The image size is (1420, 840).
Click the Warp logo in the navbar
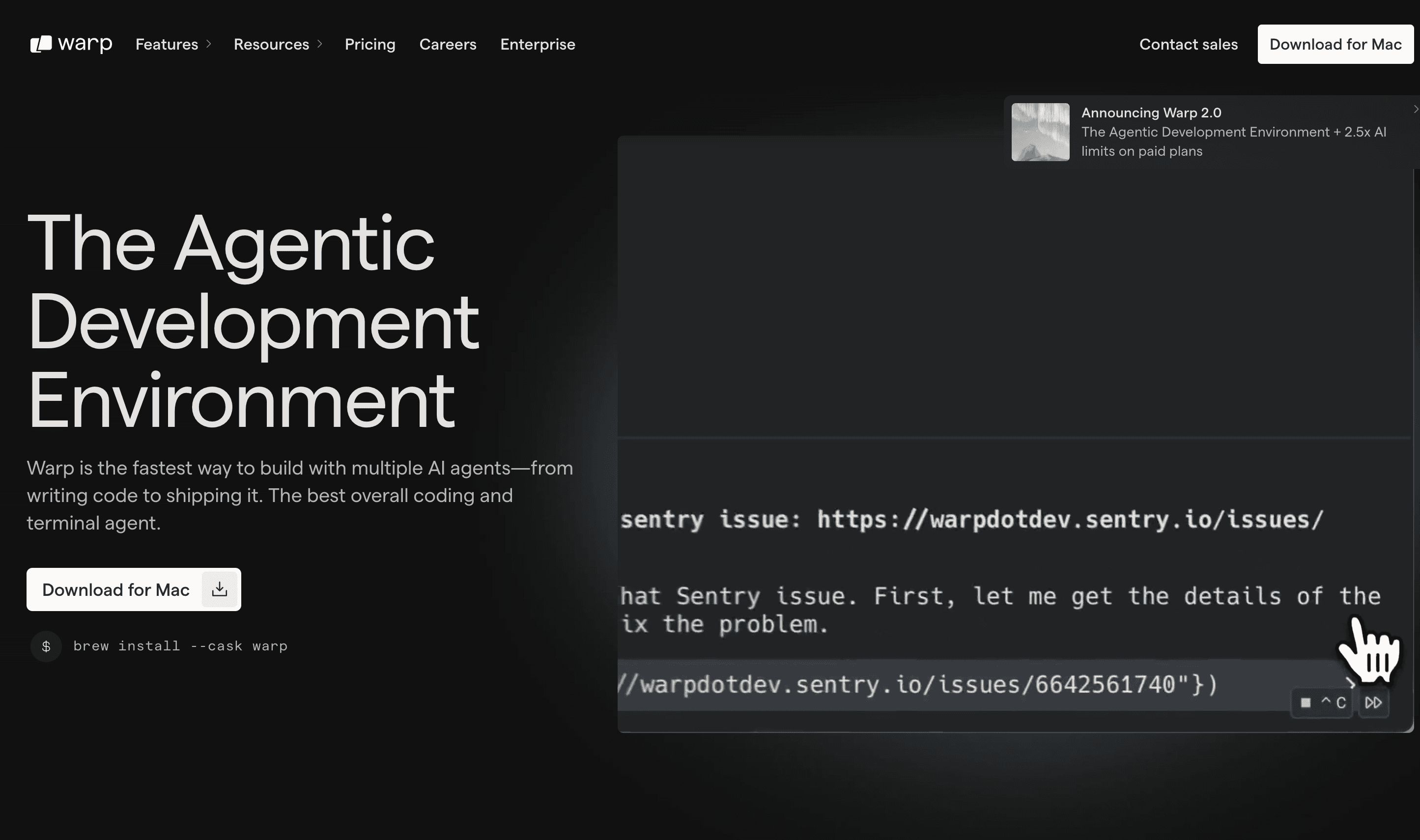click(x=71, y=44)
